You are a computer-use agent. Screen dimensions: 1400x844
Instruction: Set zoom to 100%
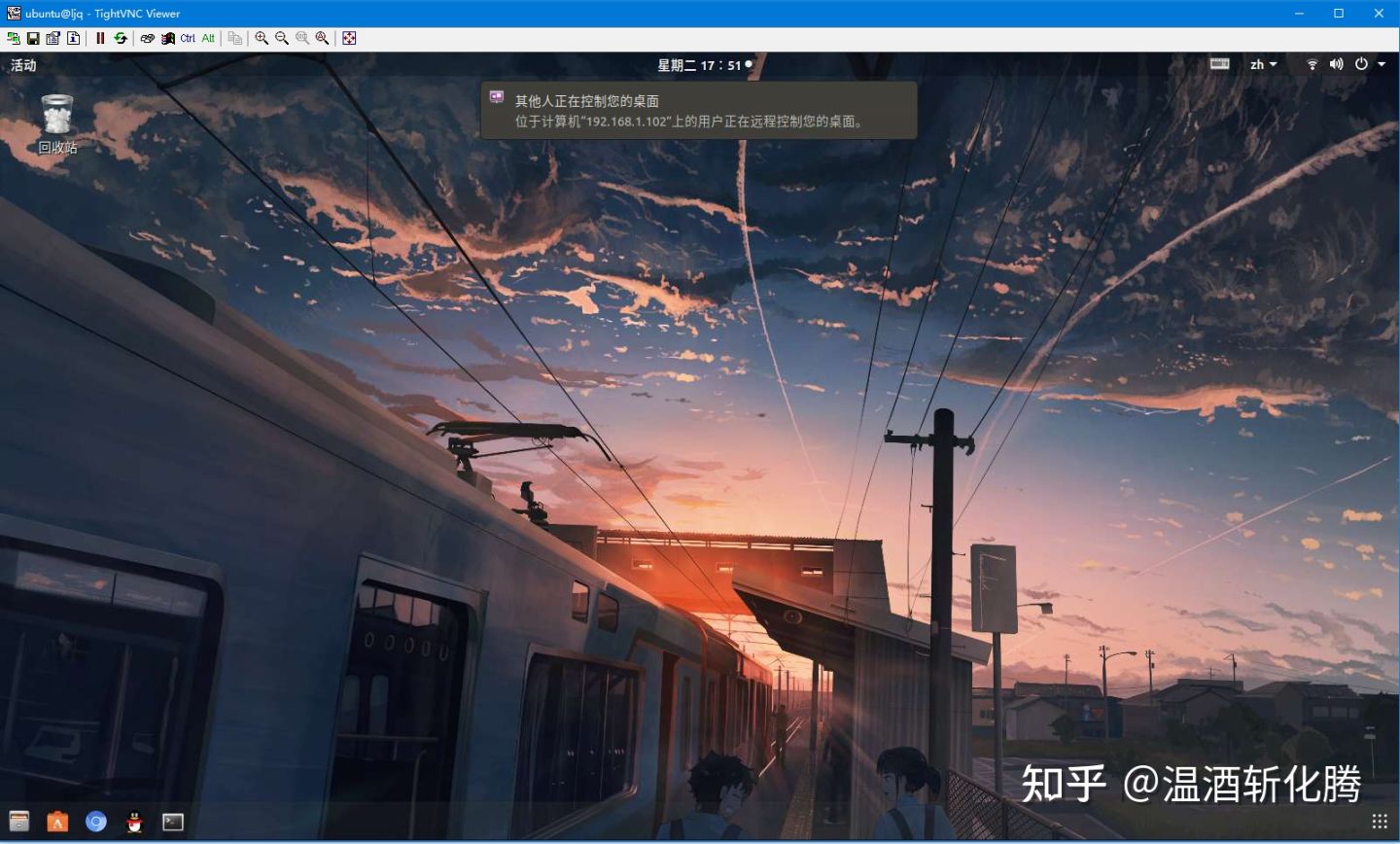pos(302,38)
